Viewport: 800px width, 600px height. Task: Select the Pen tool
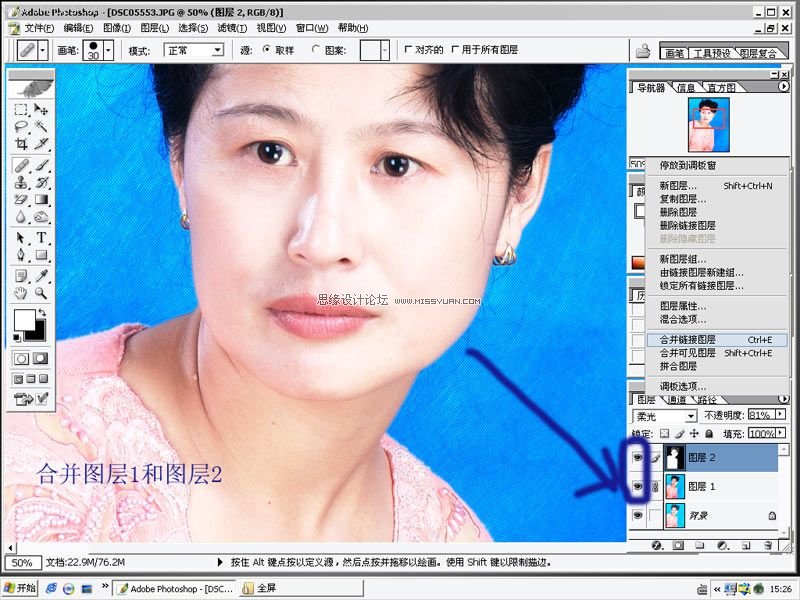click(21, 255)
